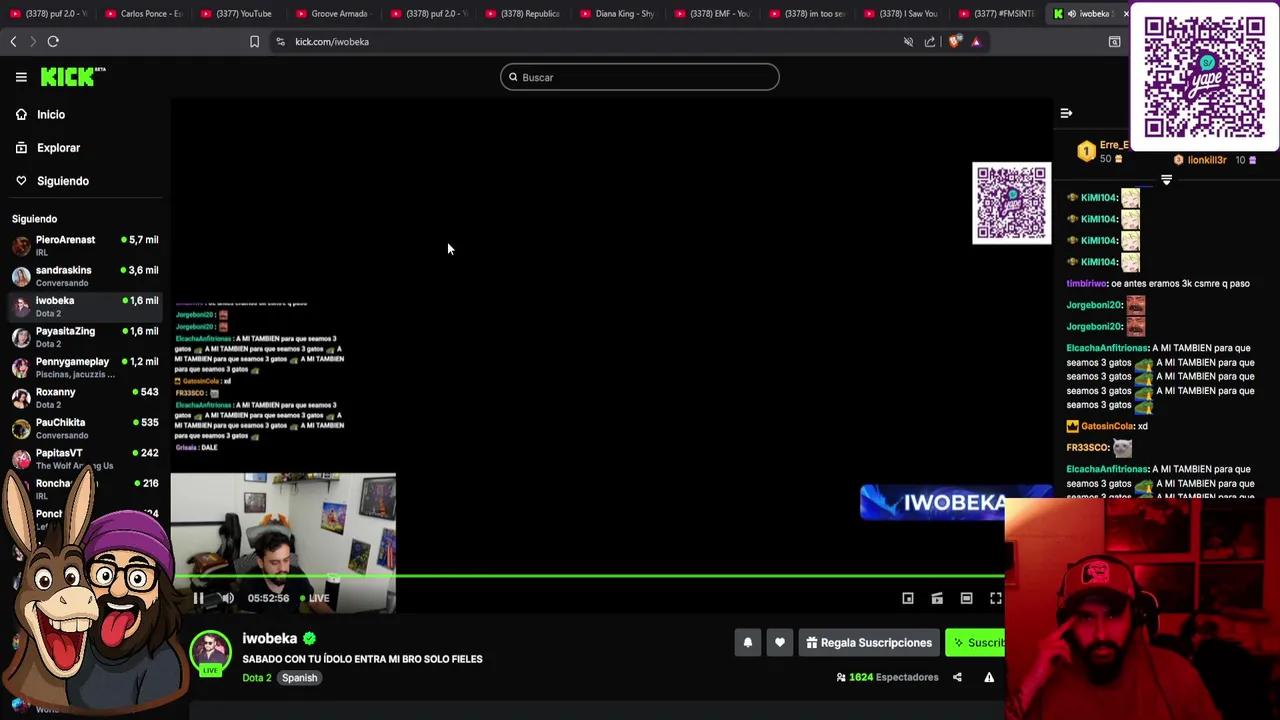Click the 1624 Espectadores viewer count
The width and height of the screenshot is (1280, 720).
pyautogui.click(x=887, y=677)
